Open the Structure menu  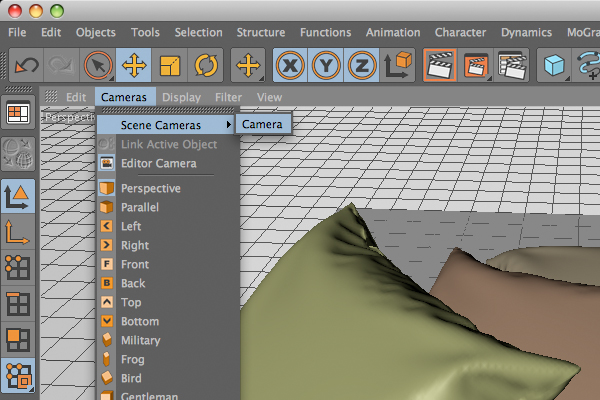261,33
